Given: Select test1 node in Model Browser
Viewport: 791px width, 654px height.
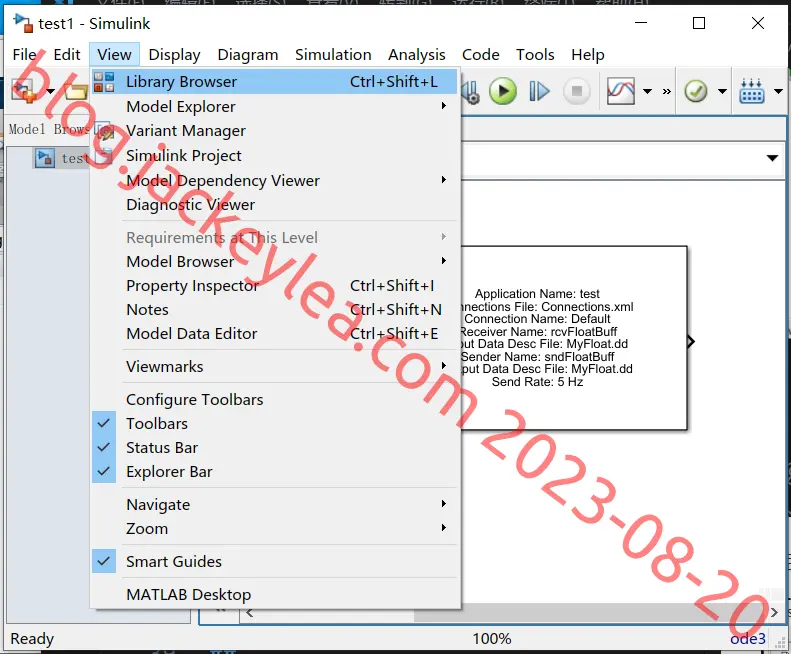Looking at the screenshot, I should click(61, 158).
